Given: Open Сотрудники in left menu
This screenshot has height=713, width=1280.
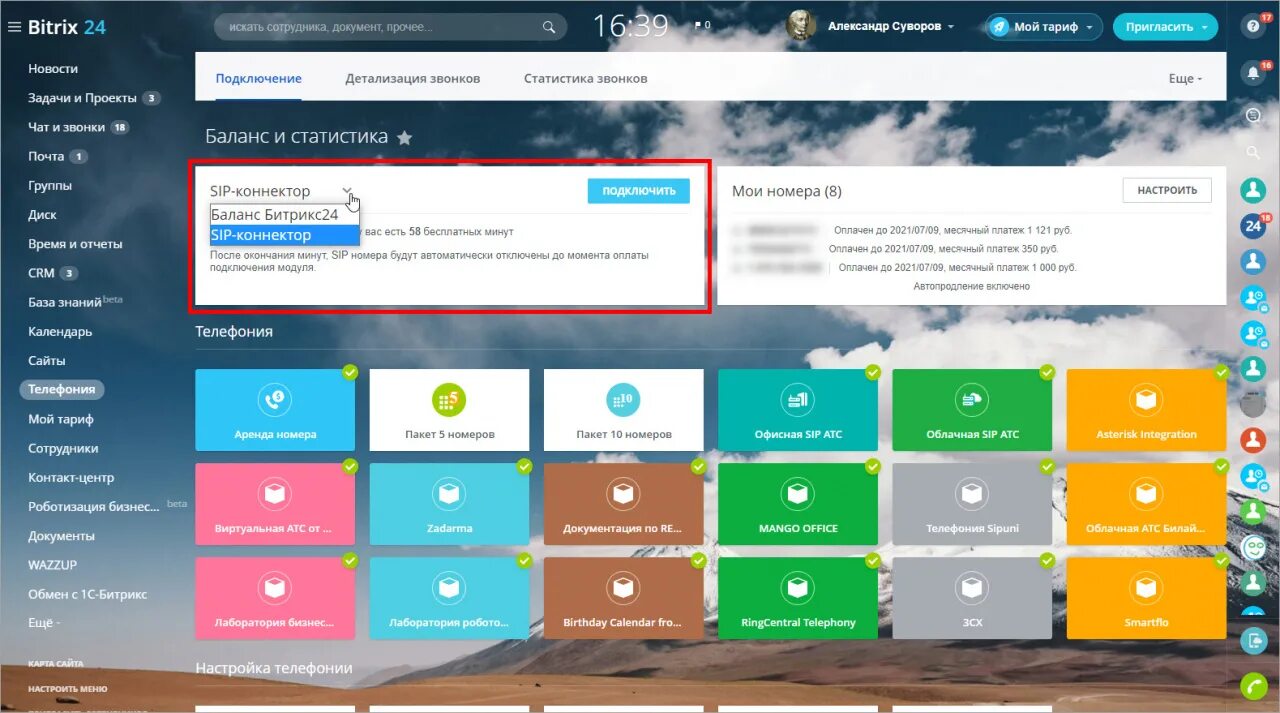Looking at the screenshot, I should click(x=63, y=448).
